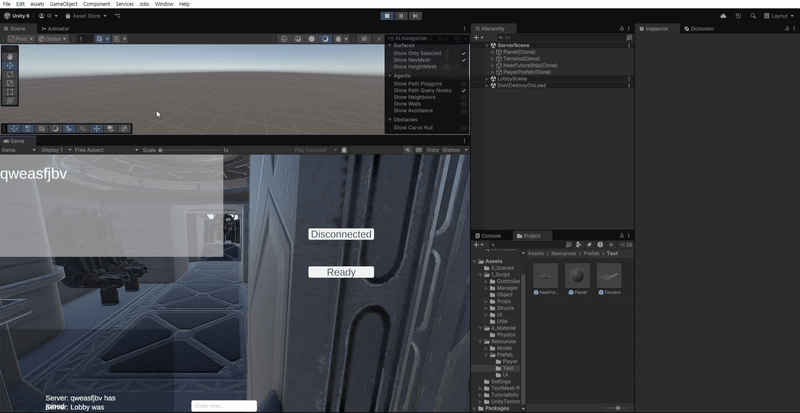
Task: Enable Show Walls checkbox
Action: pos(464,104)
